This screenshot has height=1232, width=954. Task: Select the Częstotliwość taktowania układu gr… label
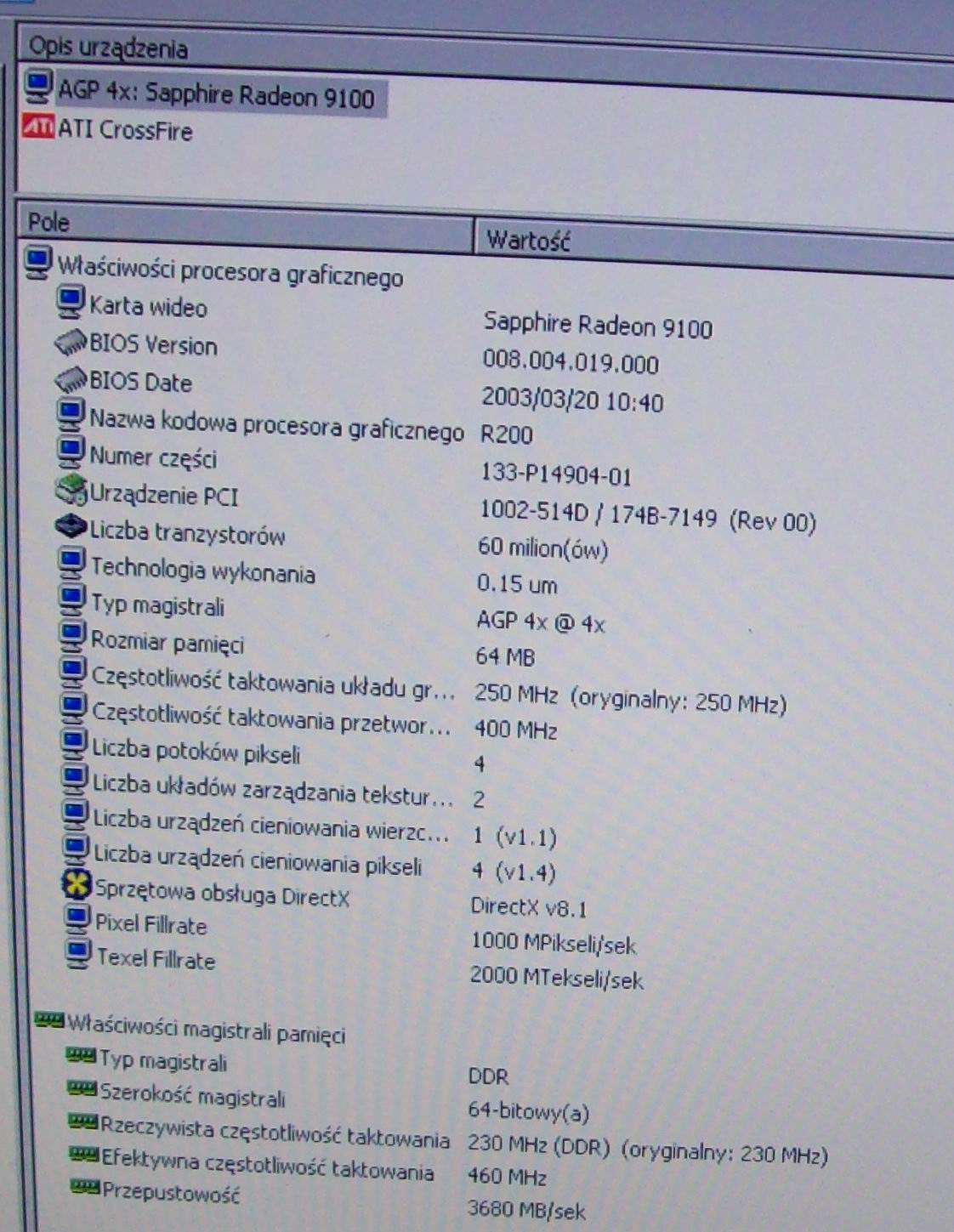click(x=273, y=684)
